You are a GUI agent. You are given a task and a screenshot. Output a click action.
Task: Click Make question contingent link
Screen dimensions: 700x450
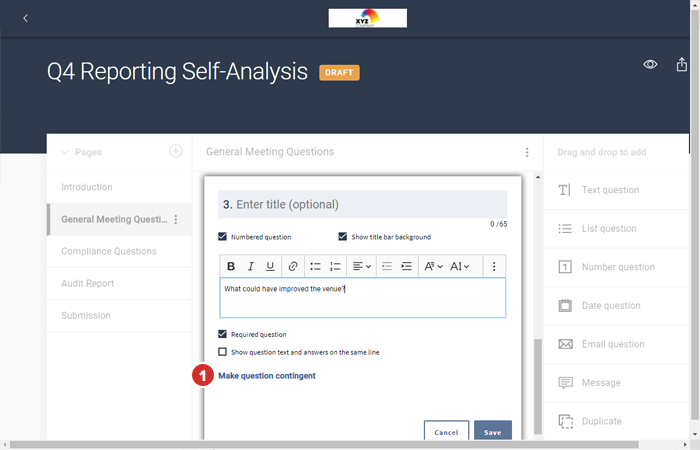pos(267,376)
